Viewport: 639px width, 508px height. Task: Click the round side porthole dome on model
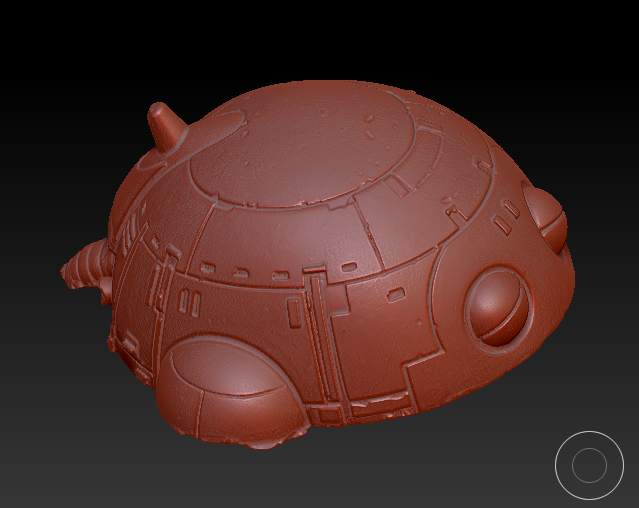[x=497, y=307]
